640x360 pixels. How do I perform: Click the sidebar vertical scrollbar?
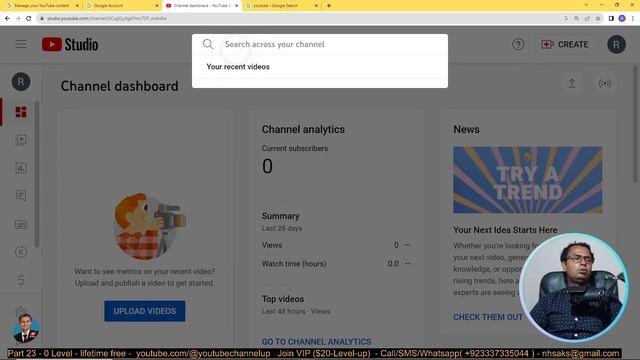[x=37, y=174]
